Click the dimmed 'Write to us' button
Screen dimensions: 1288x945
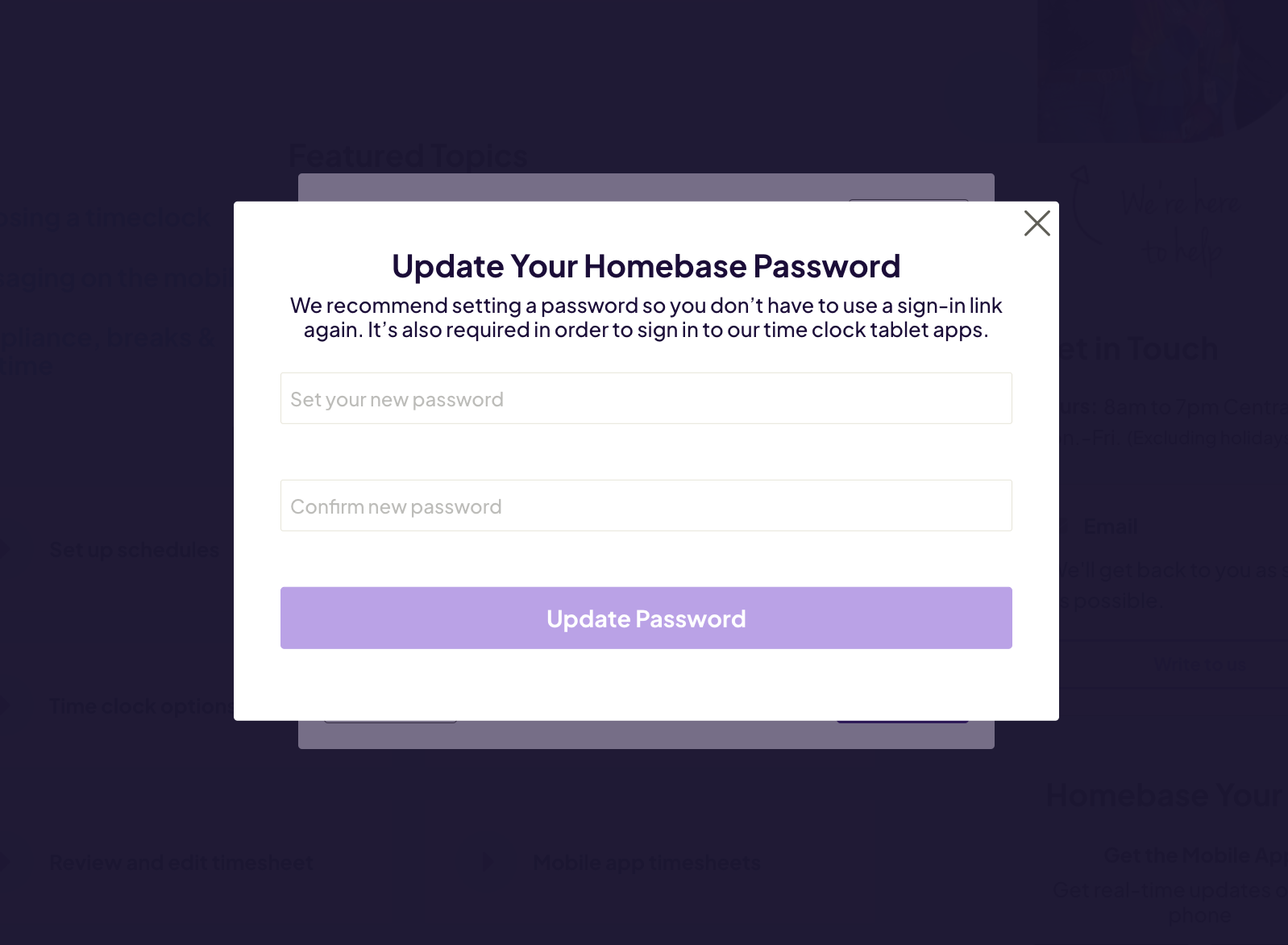(x=1199, y=664)
